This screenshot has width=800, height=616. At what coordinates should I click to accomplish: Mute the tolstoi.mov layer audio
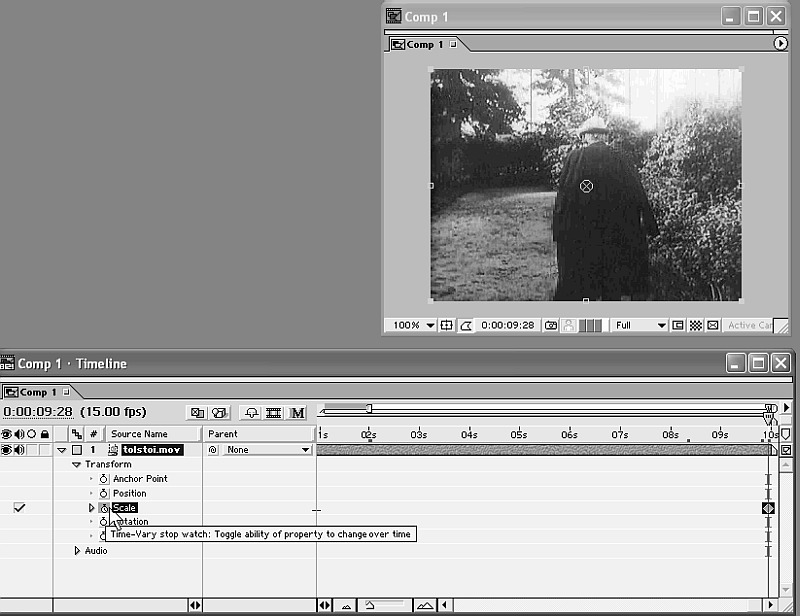19,450
